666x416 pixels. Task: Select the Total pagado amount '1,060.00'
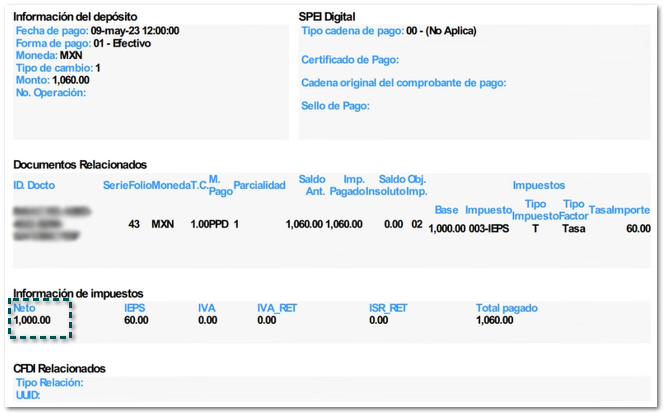coord(494,320)
